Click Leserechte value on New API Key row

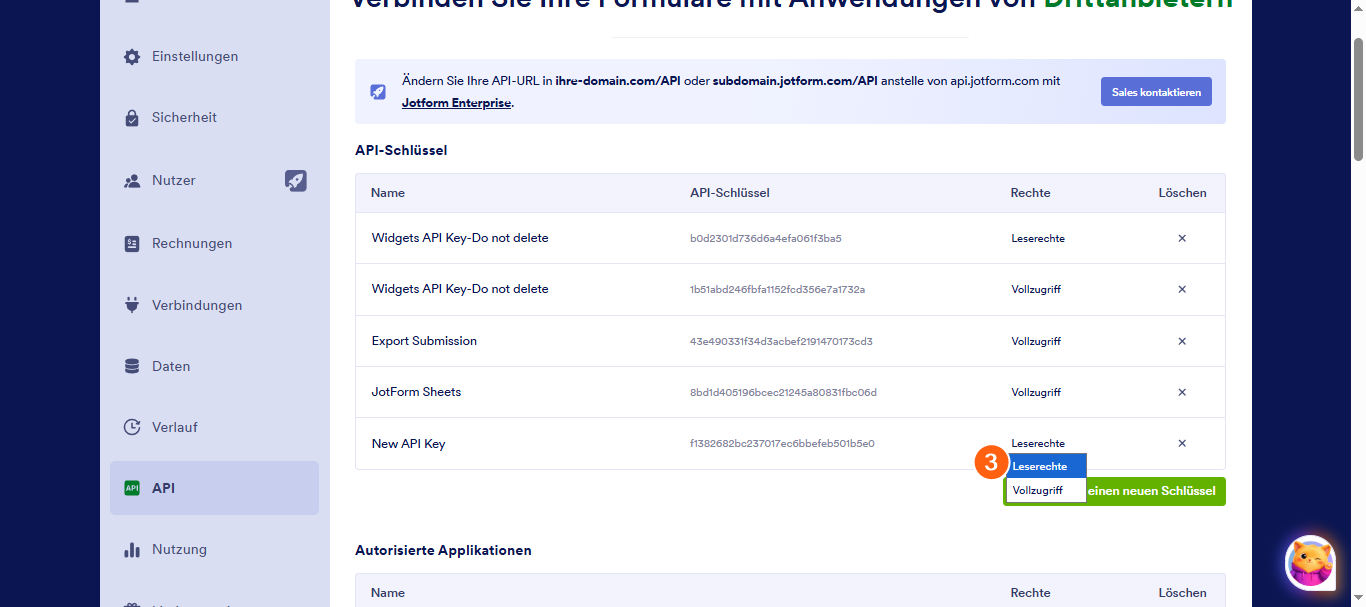[x=1038, y=443]
